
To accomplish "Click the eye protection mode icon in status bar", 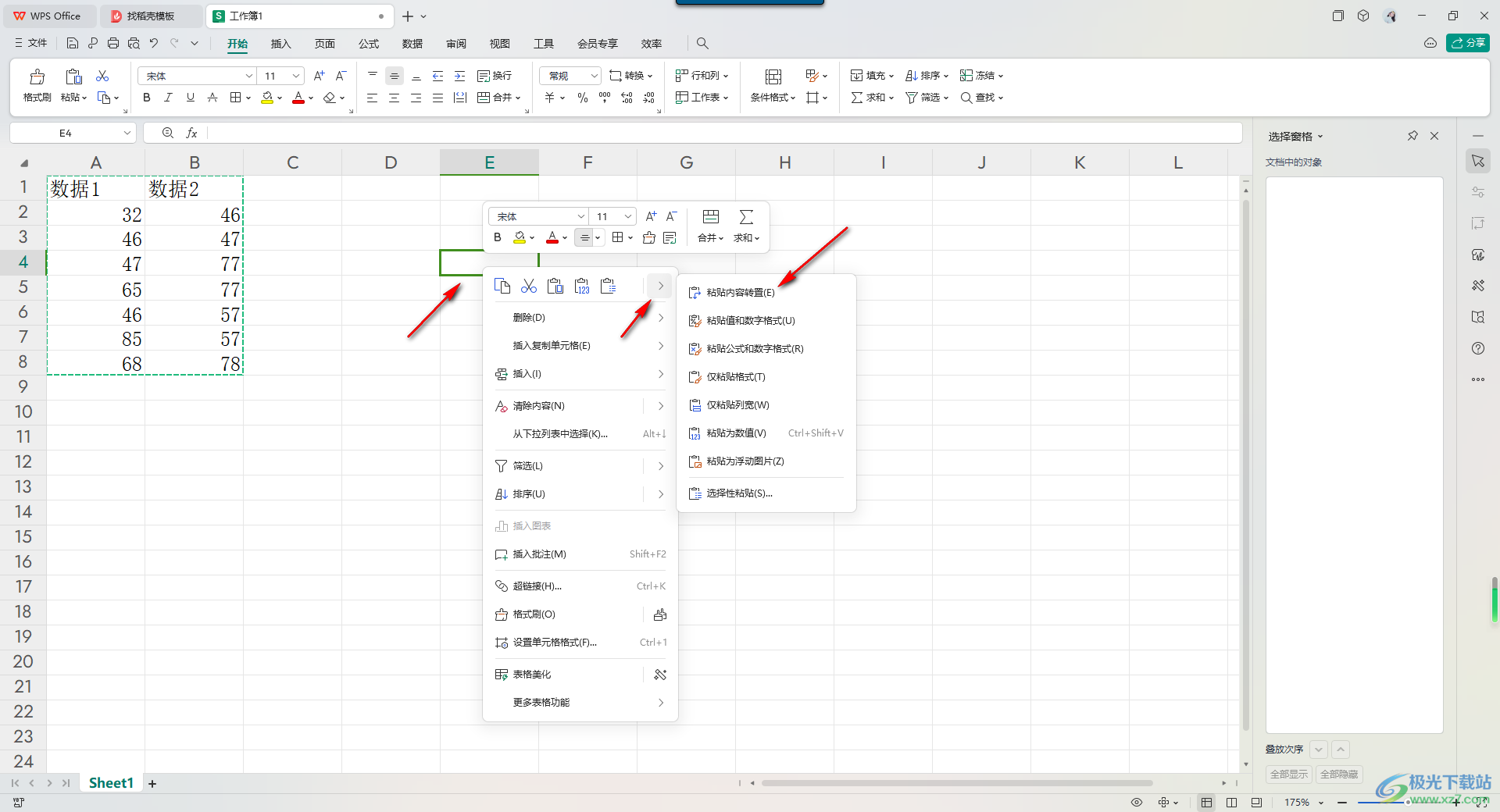I will point(1137,803).
